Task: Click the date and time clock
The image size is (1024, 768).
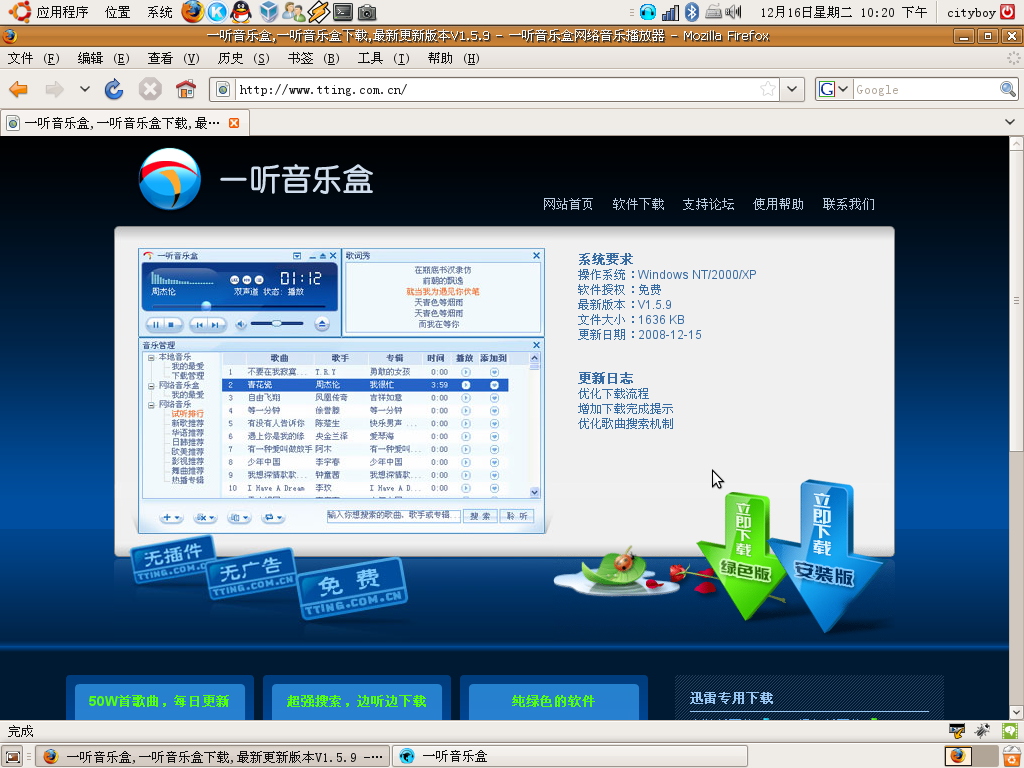Action: (844, 12)
